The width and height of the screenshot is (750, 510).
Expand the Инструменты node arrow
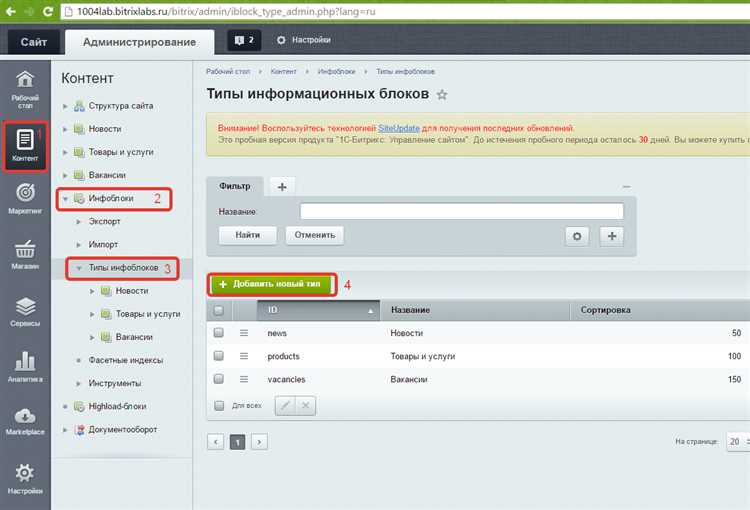coord(79,383)
